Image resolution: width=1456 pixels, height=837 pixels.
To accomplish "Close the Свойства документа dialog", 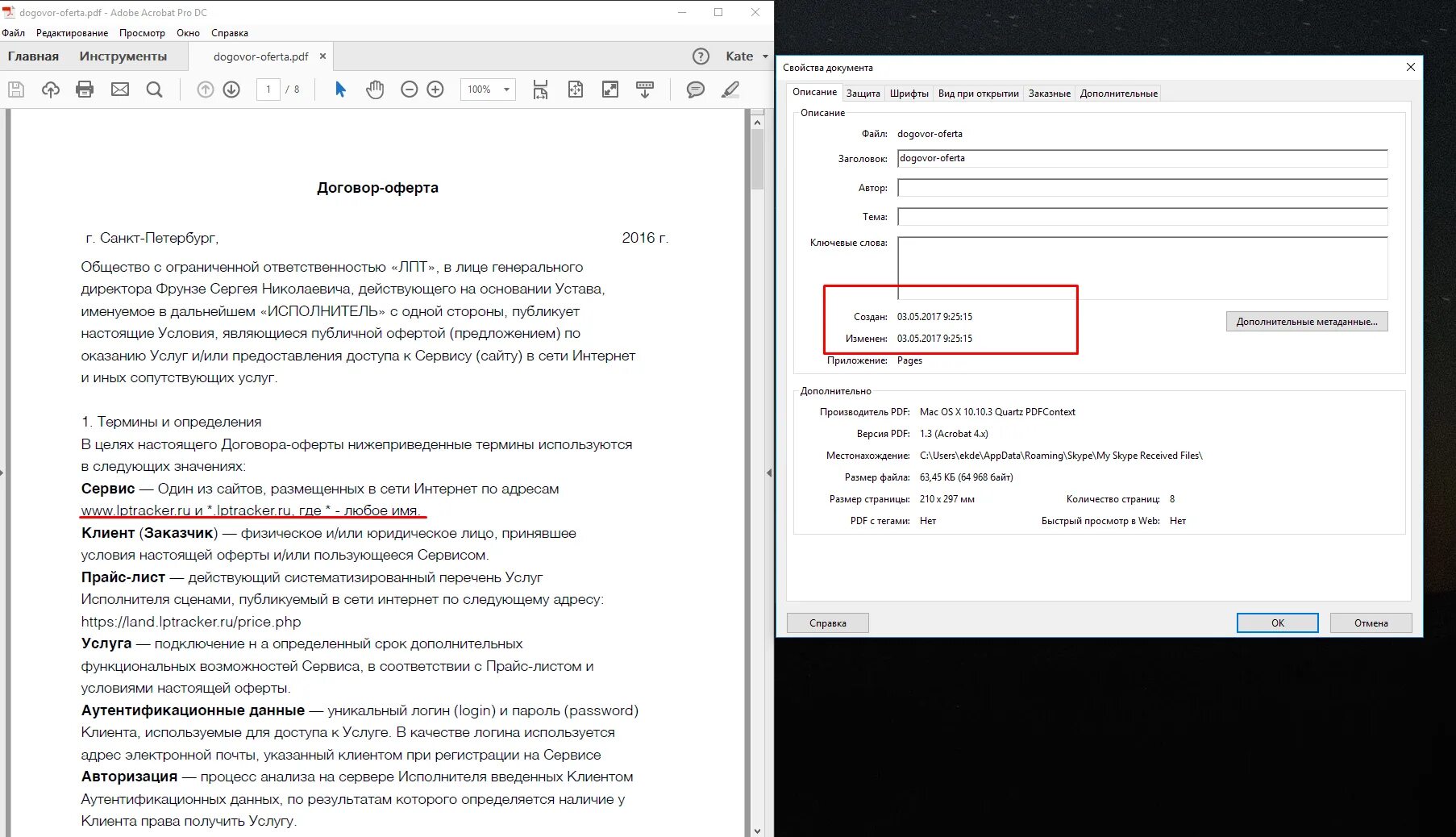I will [x=1411, y=67].
